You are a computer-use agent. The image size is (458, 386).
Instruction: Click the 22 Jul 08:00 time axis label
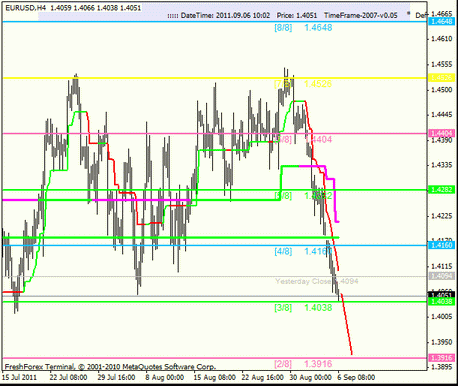click(68, 377)
